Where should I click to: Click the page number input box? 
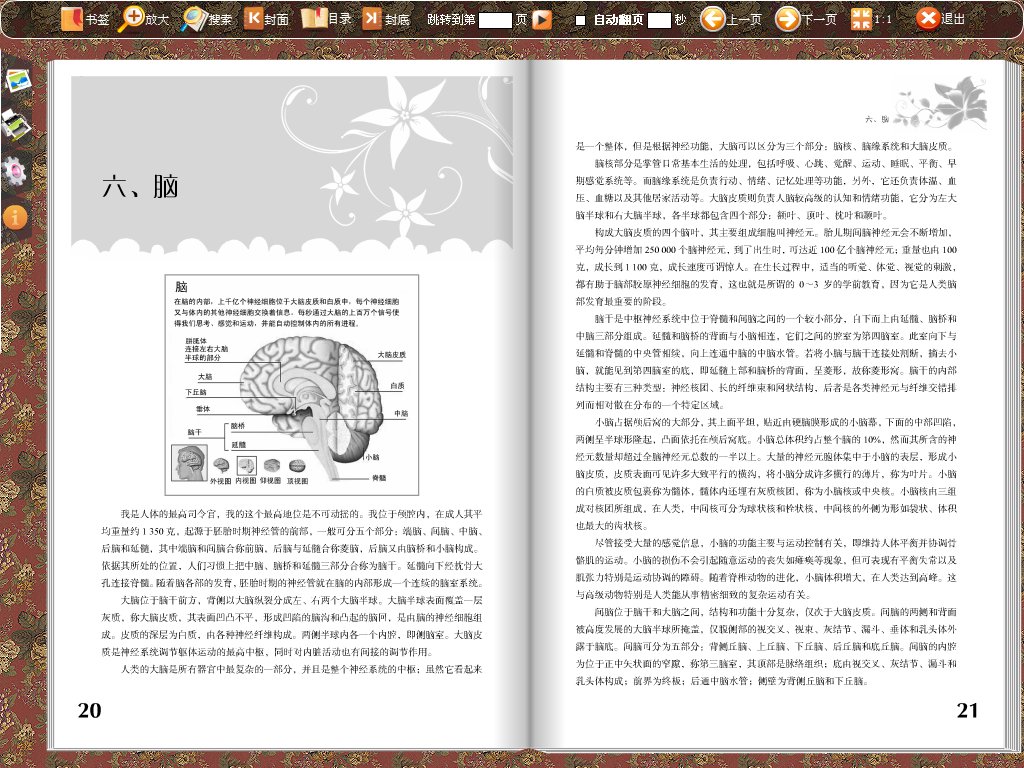[x=495, y=20]
